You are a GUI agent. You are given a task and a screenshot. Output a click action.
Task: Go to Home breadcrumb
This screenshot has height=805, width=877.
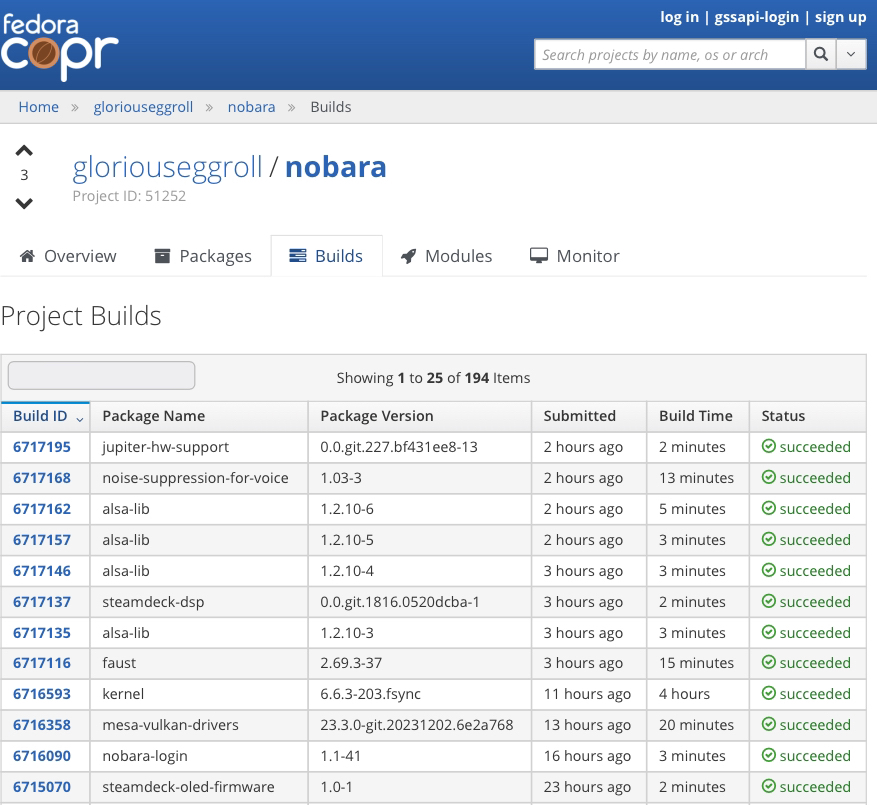coord(39,107)
